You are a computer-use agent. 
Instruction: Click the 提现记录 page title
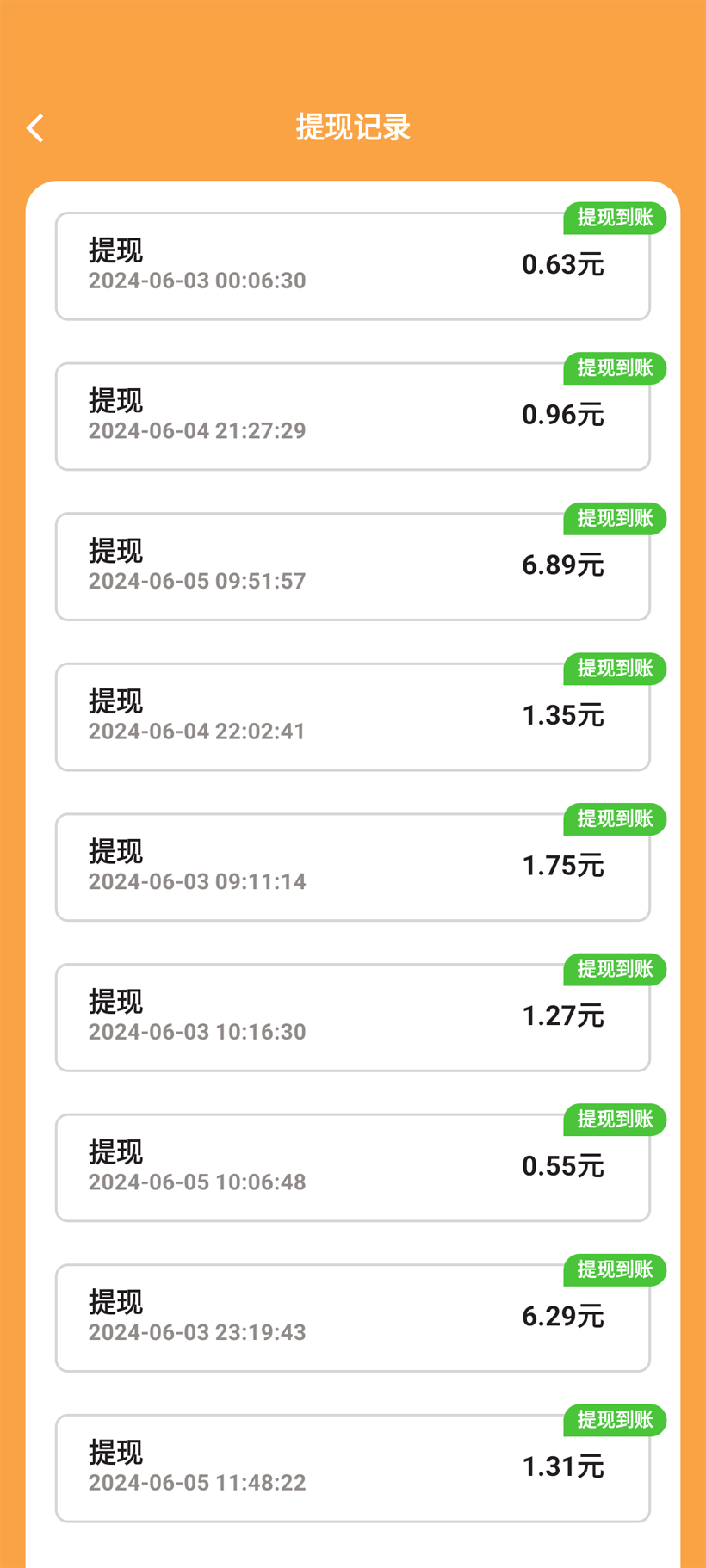353,127
